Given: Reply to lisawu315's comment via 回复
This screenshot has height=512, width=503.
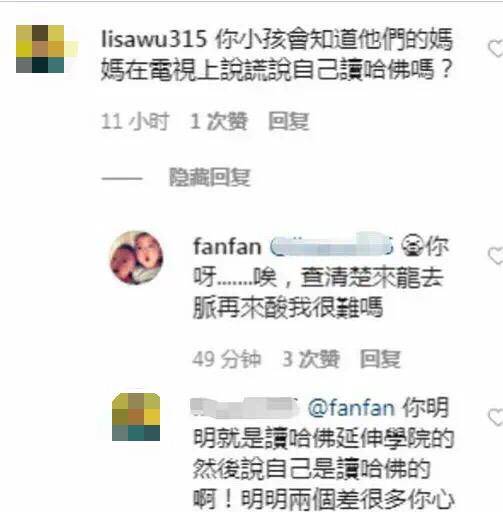Looking at the screenshot, I should pyautogui.click(x=289, y=121).
